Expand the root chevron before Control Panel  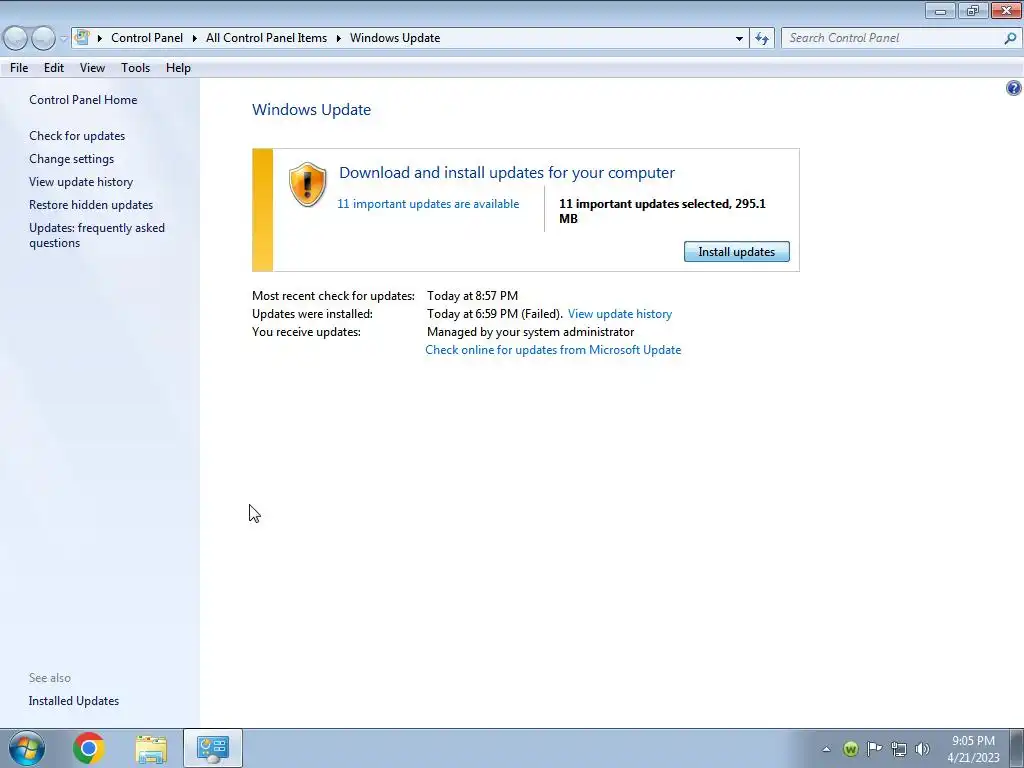[x=100, y=38]
